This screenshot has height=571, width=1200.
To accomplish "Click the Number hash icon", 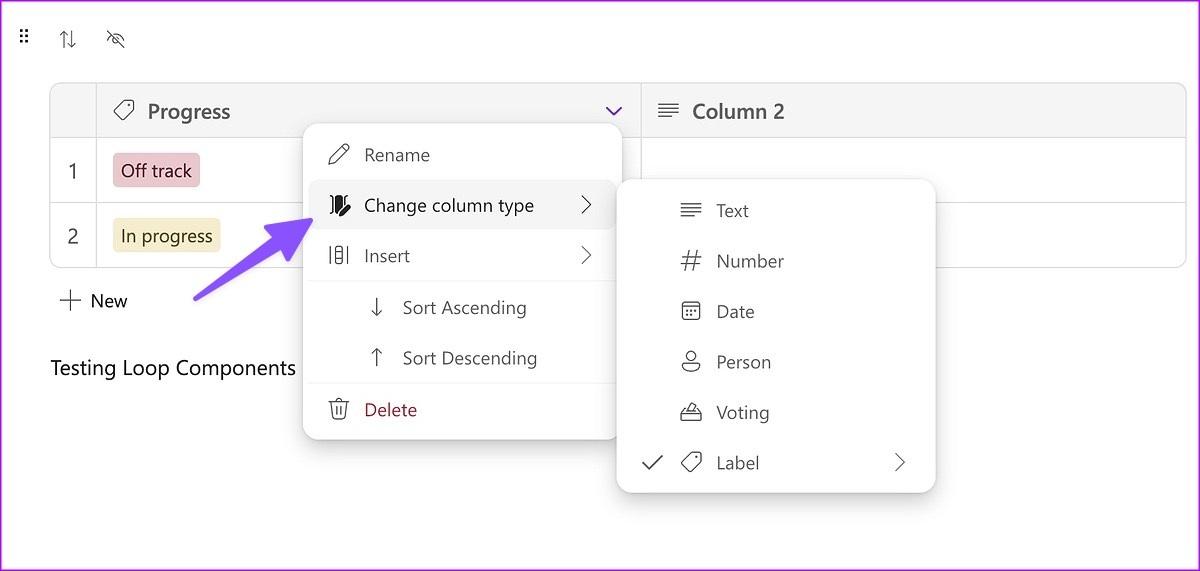I will [x=690, y=261].
